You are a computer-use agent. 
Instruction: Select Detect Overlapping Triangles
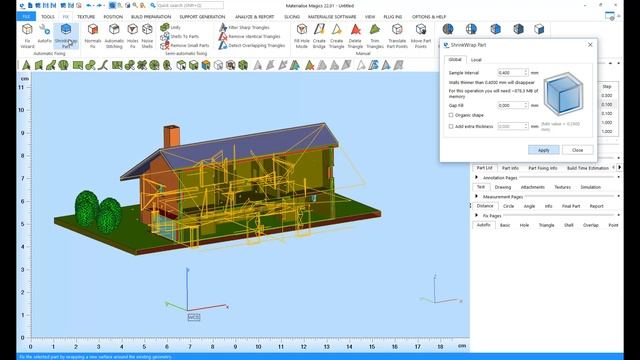252,45
